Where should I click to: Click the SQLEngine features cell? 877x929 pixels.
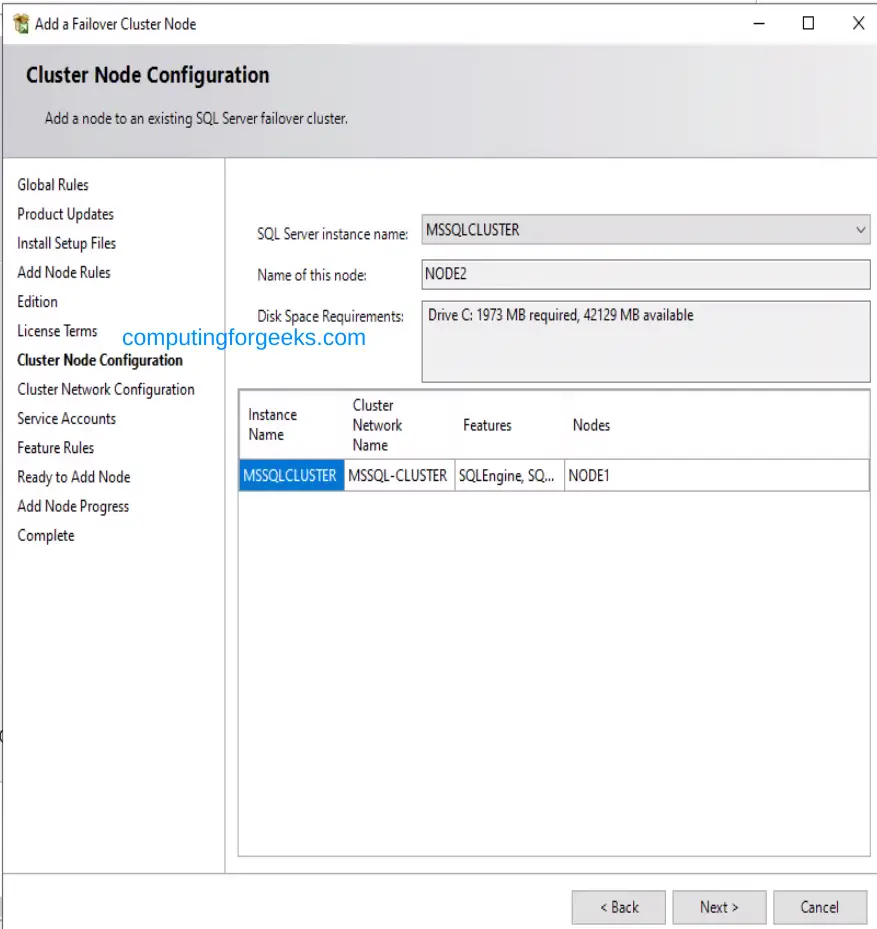pyautogui.click(x=510, y=475)
